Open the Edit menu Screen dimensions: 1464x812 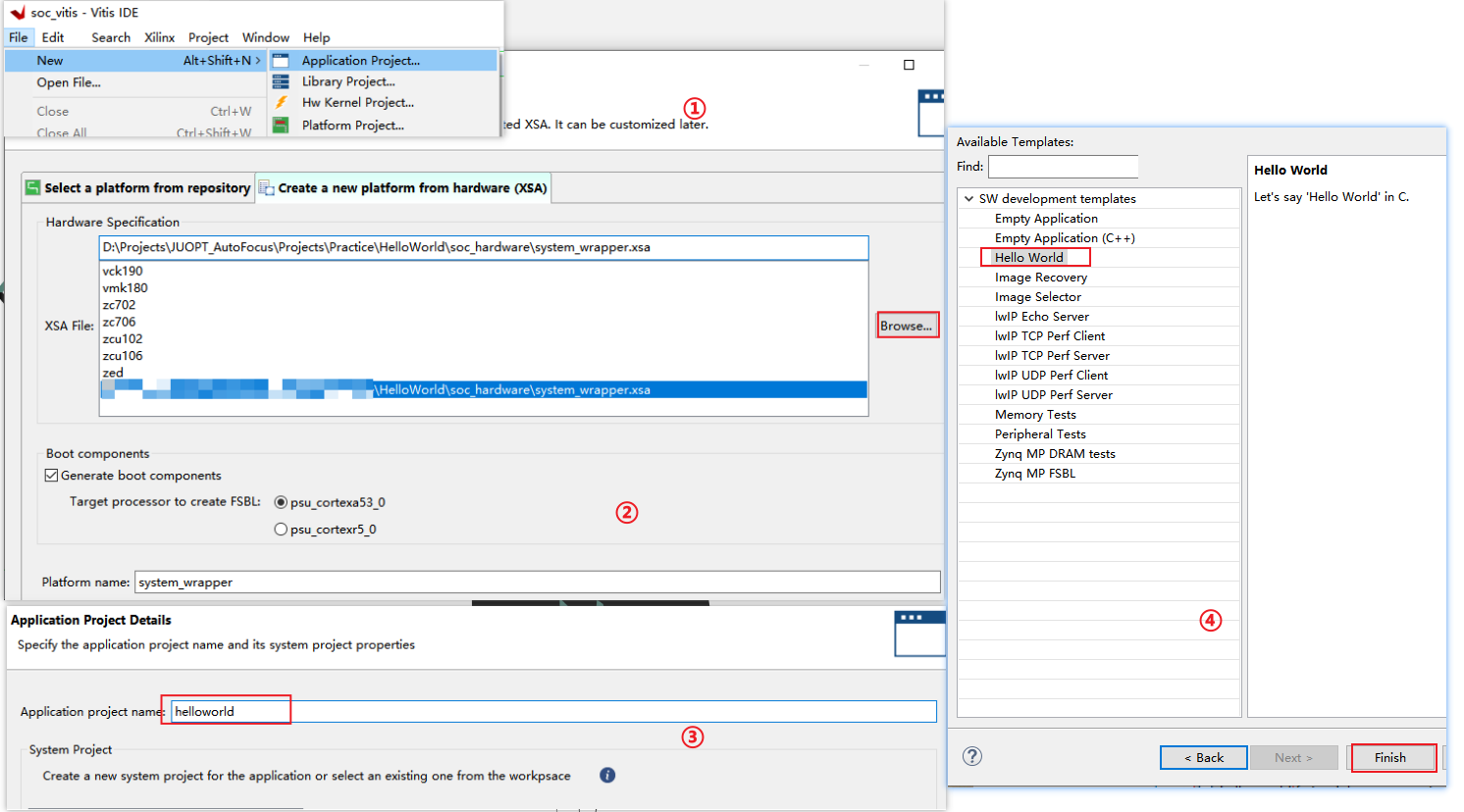point(53,37)
